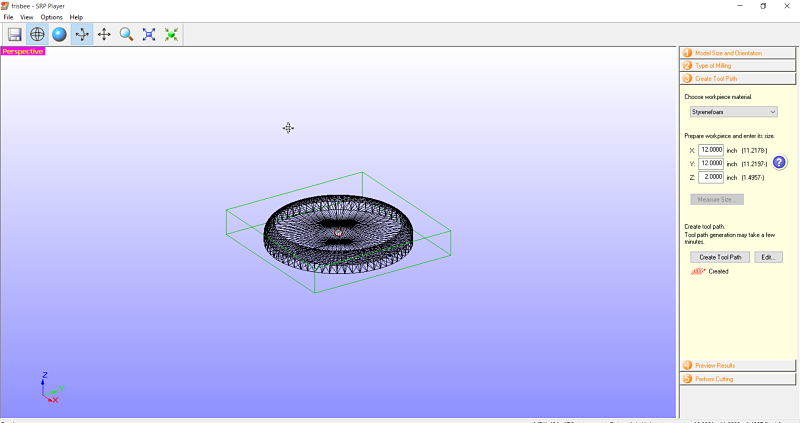
Task: Click the "(11.2178-)" minimum X size text
Action: (x=754, y=151)
